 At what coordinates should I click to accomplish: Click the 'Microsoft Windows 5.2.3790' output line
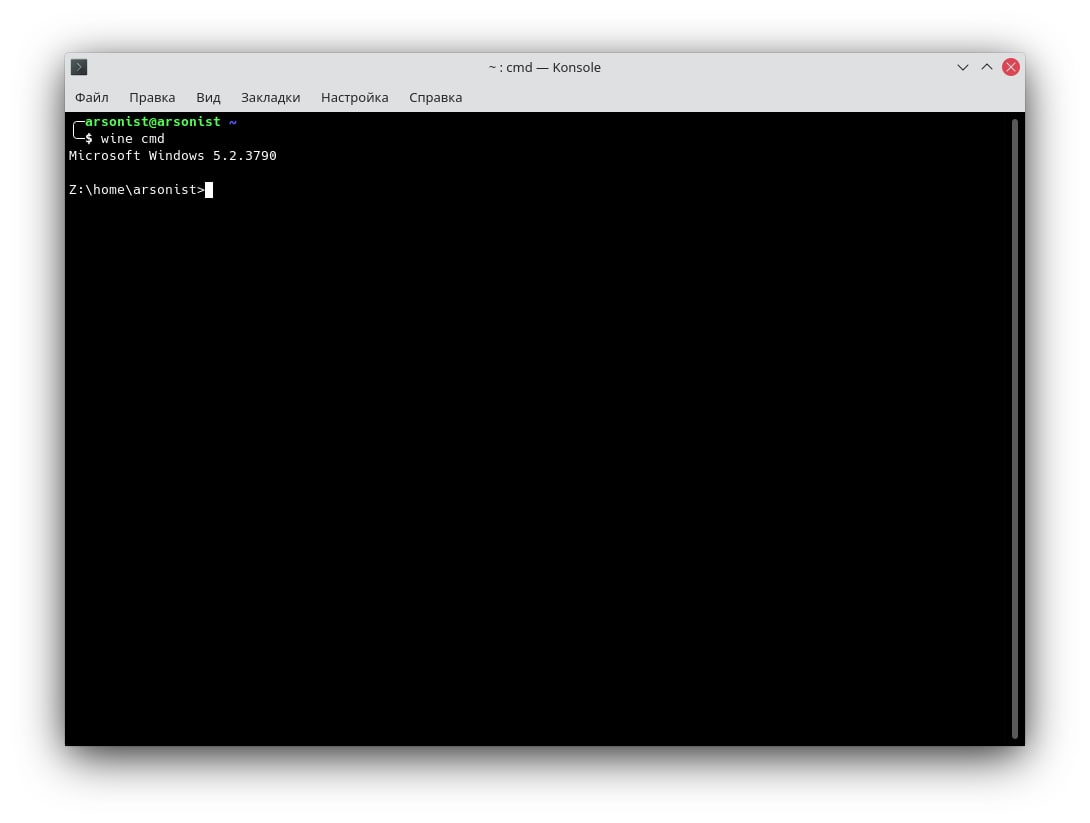tap(172, 156)
